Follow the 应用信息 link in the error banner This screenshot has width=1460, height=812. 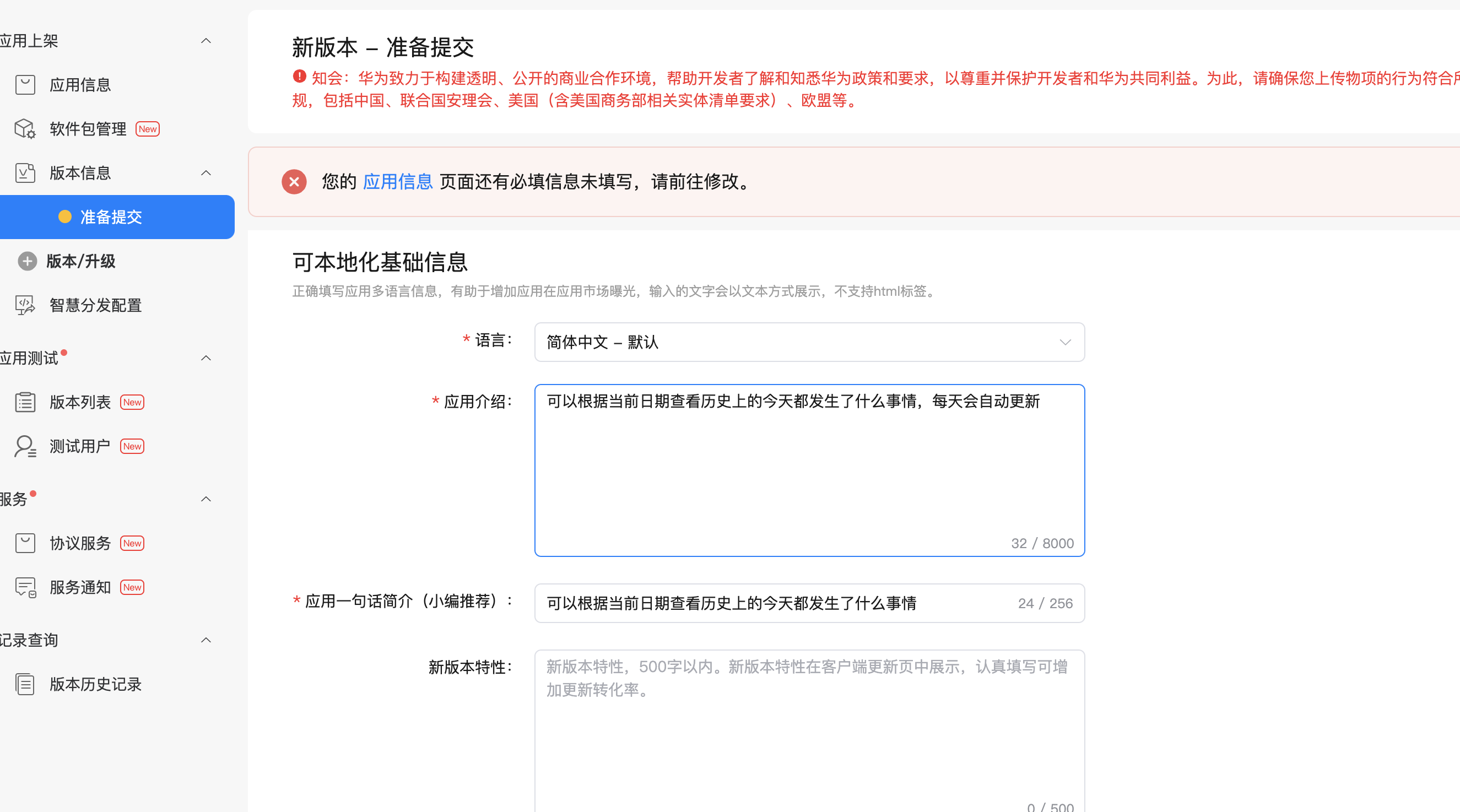tap(397, 182)
